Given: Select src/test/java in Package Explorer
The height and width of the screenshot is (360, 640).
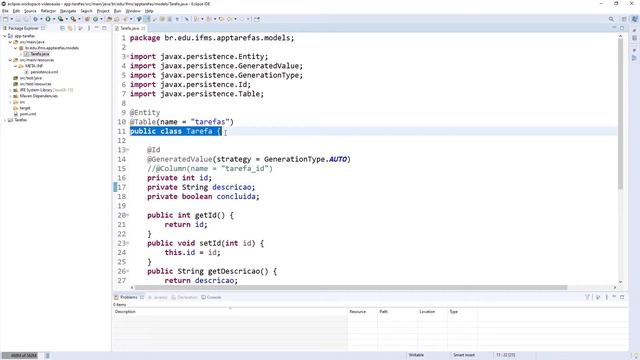Looking at the screenshot, I should (28, 78).
